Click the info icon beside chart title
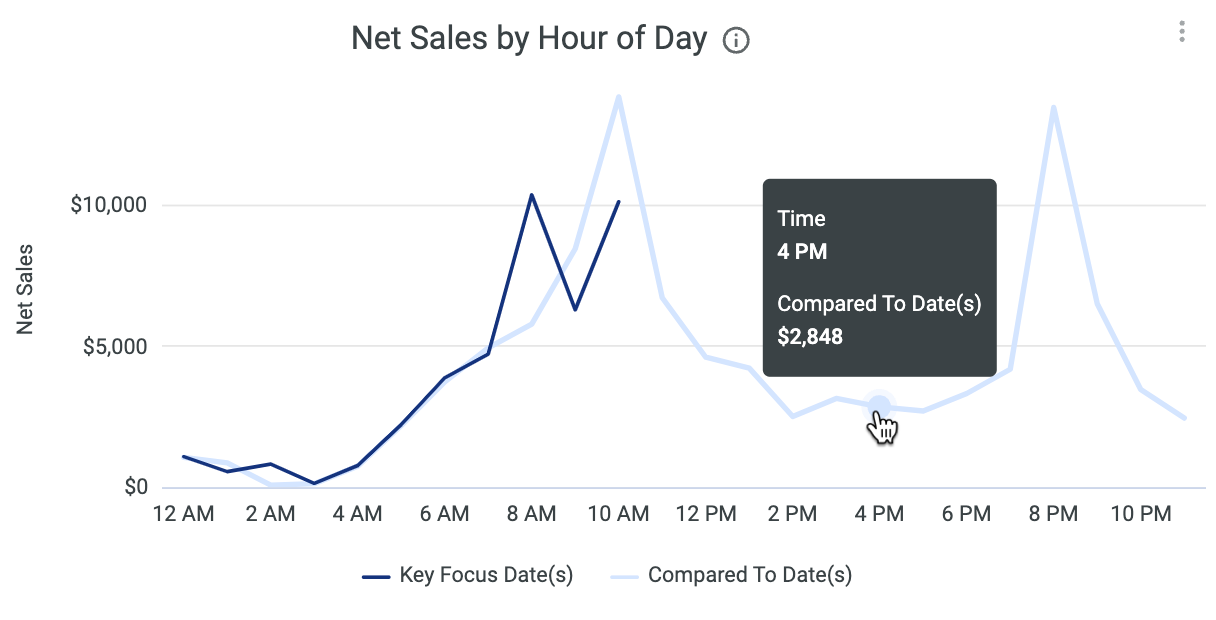 736,41
